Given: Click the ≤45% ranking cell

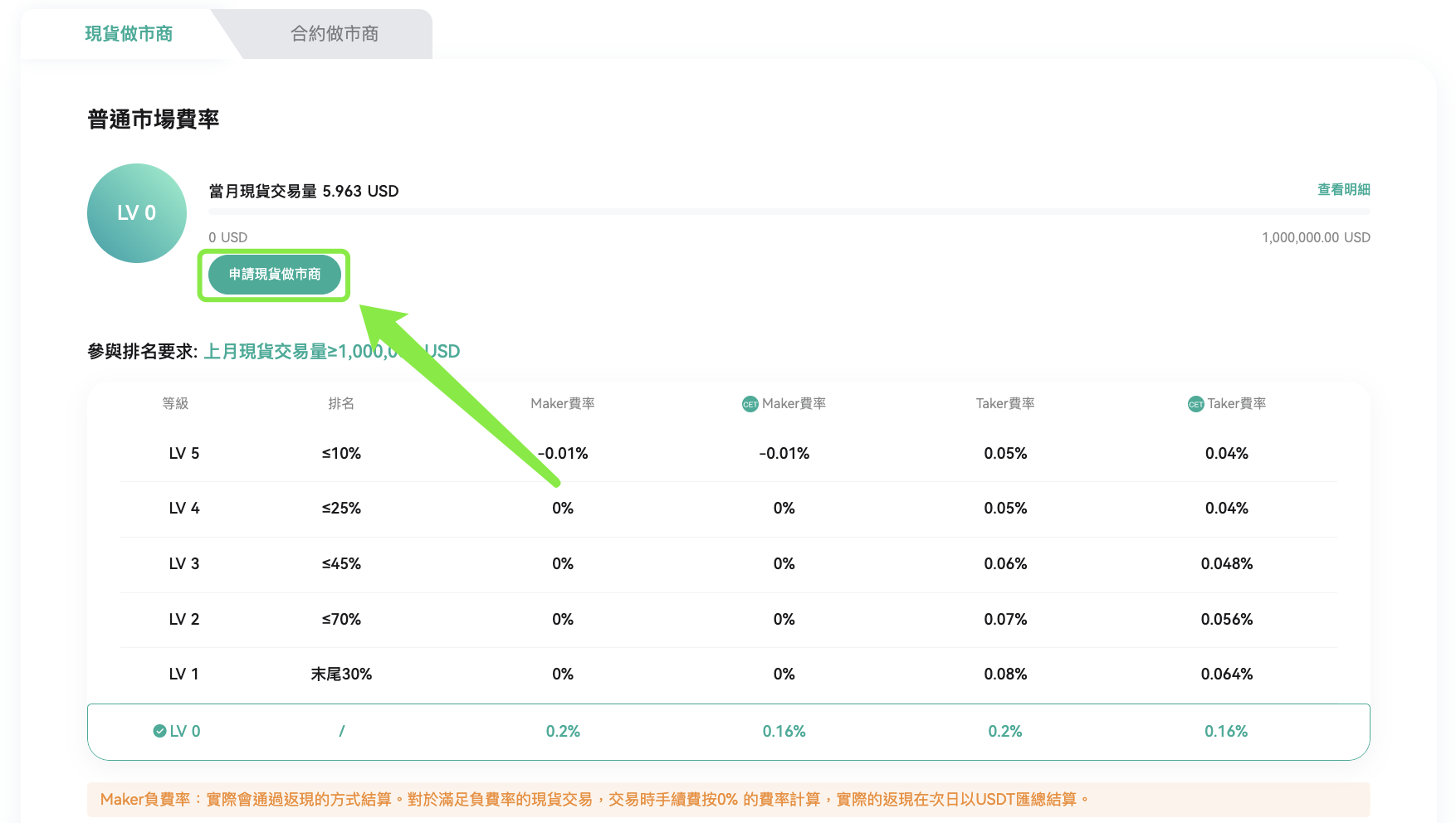Looking at the screenshot, I should (341, 564).
